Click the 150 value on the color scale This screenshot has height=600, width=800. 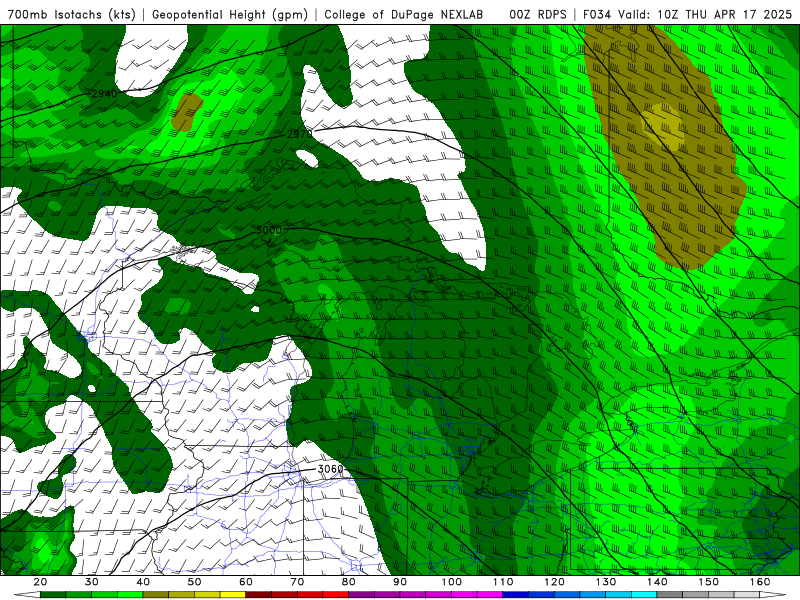(x=709, y=582)
